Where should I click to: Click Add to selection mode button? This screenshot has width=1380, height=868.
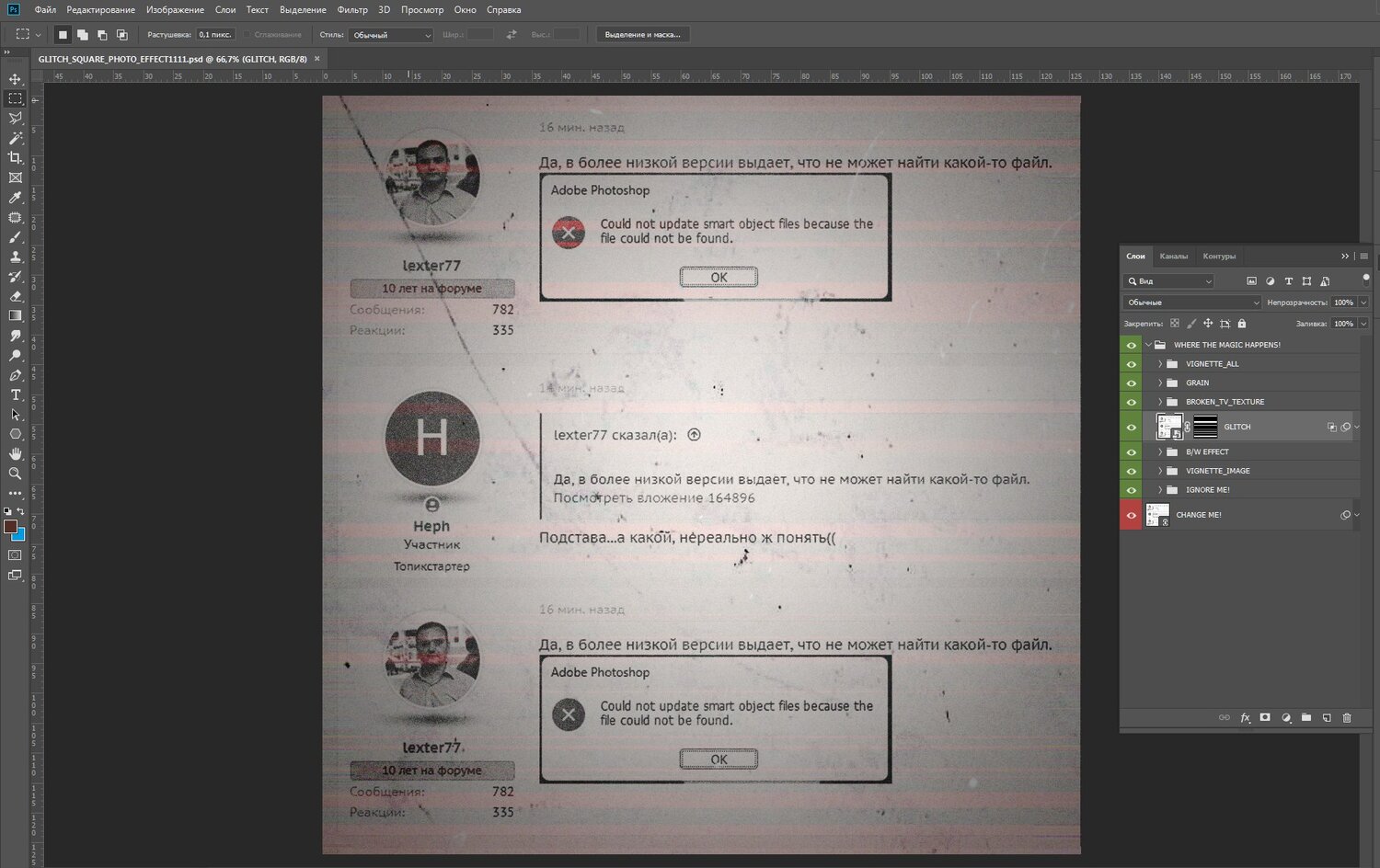point(83,35)
